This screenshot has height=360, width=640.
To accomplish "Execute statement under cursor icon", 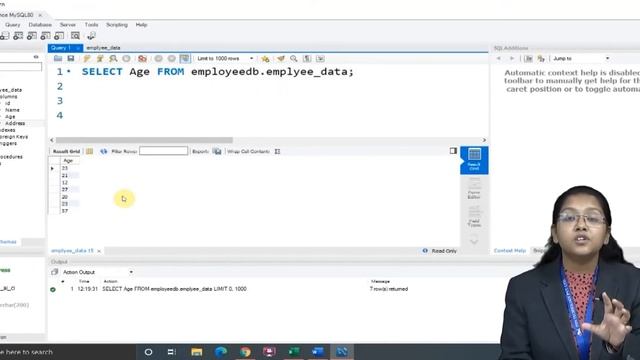I will tap(100, 59).
